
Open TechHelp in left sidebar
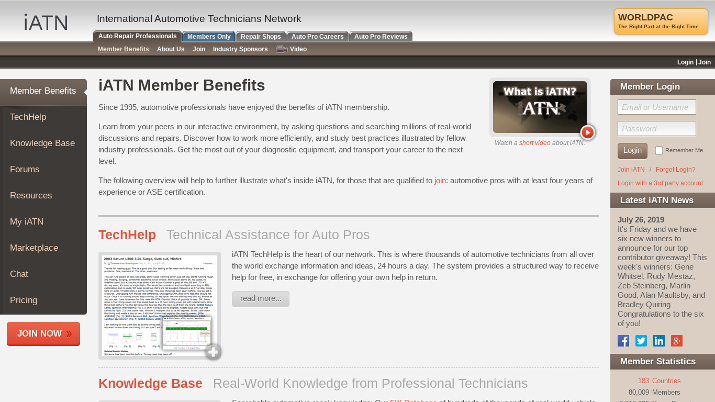[x=43, y=117]
